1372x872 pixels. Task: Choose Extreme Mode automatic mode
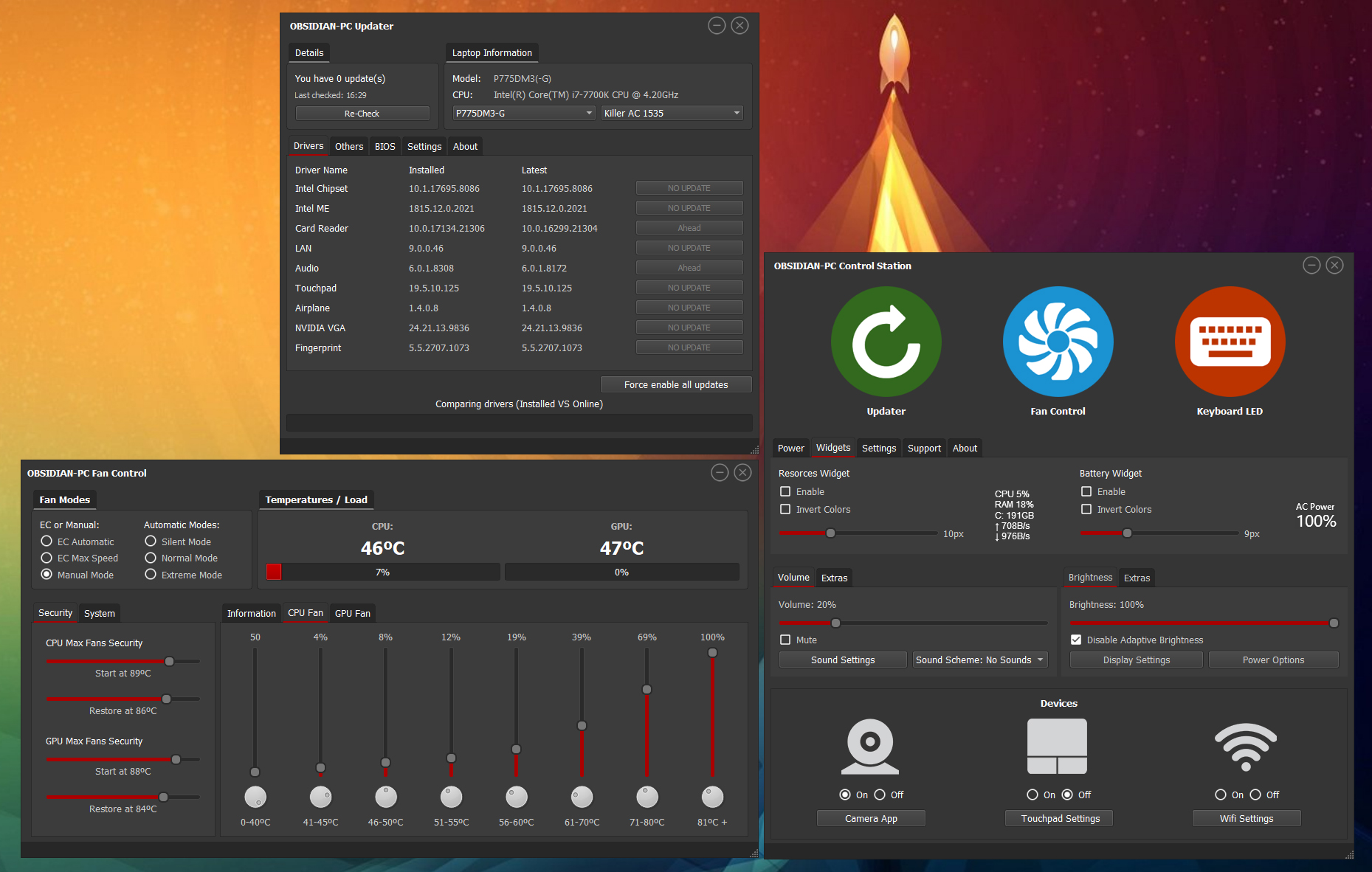(x=151, y=575)
